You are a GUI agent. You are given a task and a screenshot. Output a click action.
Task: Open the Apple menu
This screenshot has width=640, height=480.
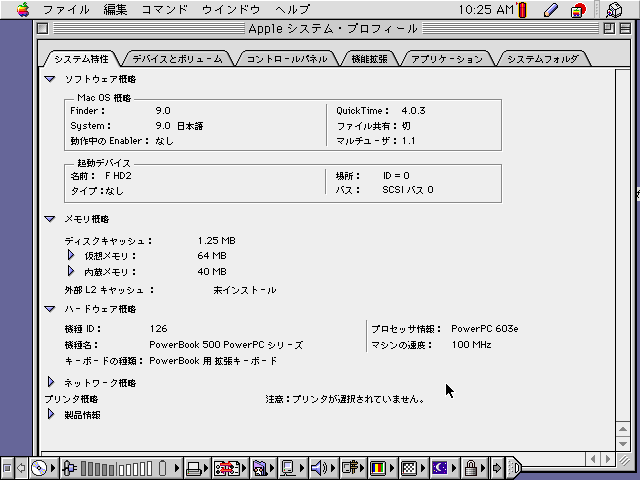pos(23,9)
